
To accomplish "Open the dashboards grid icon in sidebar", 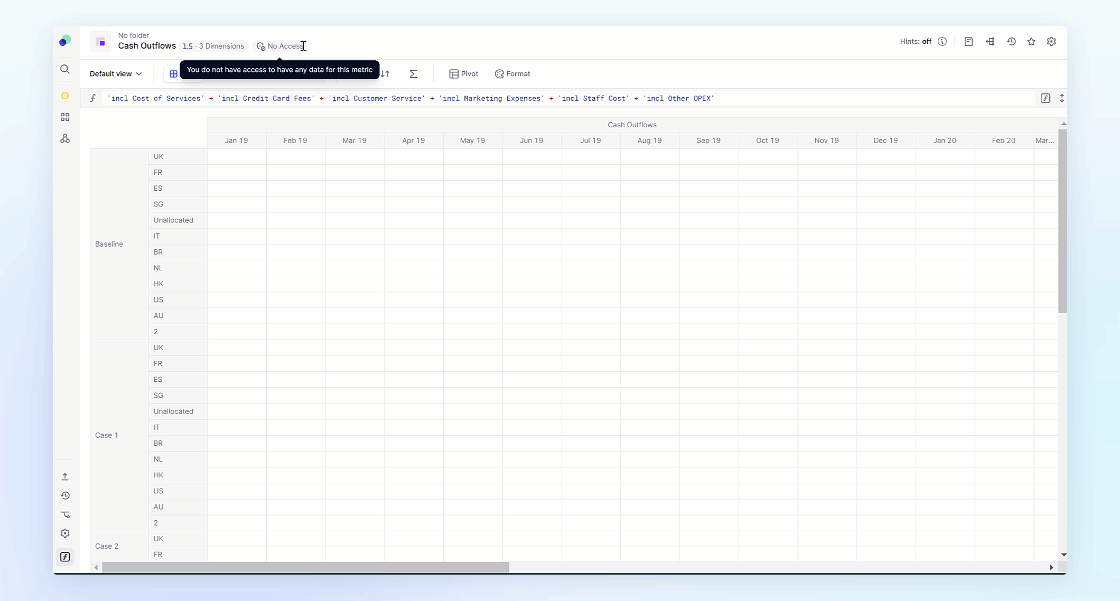I will coord(65,116).
